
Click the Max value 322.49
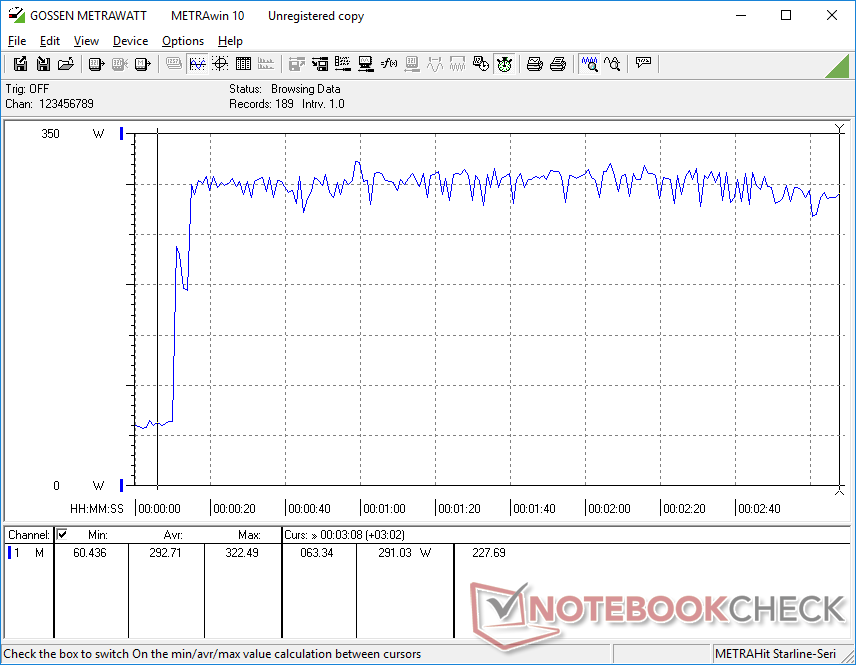[x=242, y=553]
